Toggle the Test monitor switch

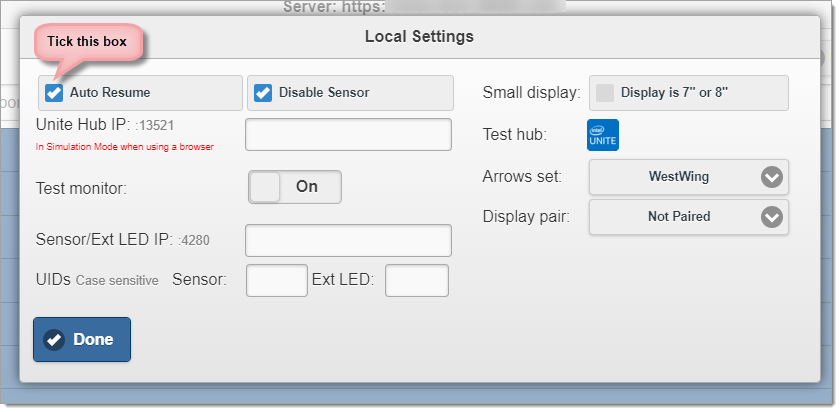click(x=295, y=187)
